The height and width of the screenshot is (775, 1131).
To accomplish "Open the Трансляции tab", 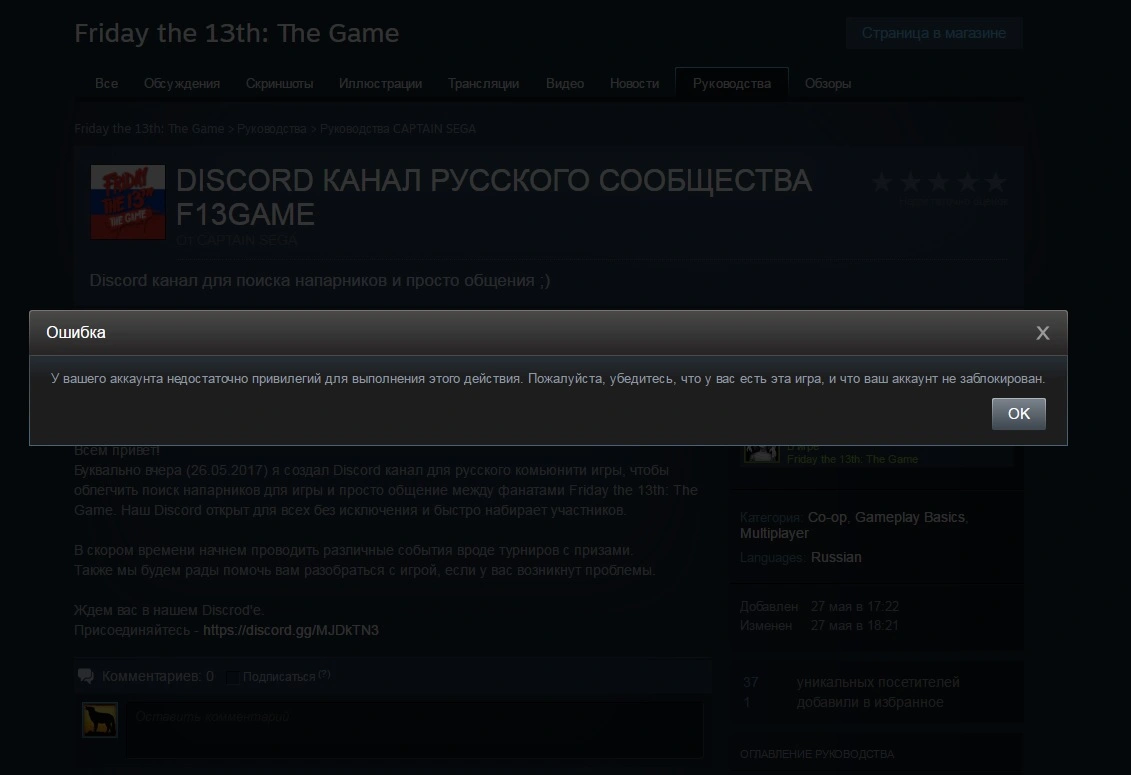I will (x=483, y=84).
